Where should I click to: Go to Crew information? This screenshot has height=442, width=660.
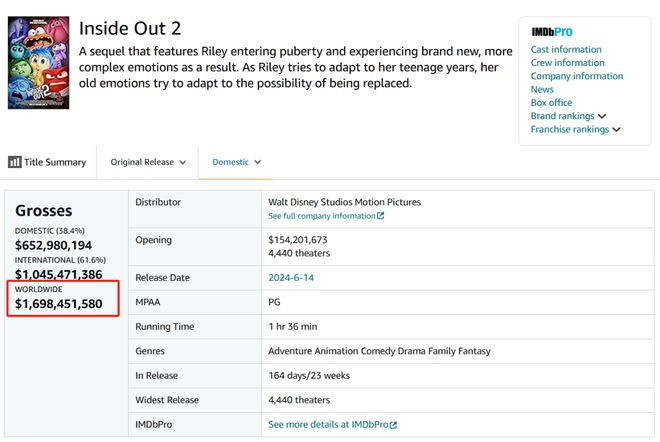567,63
